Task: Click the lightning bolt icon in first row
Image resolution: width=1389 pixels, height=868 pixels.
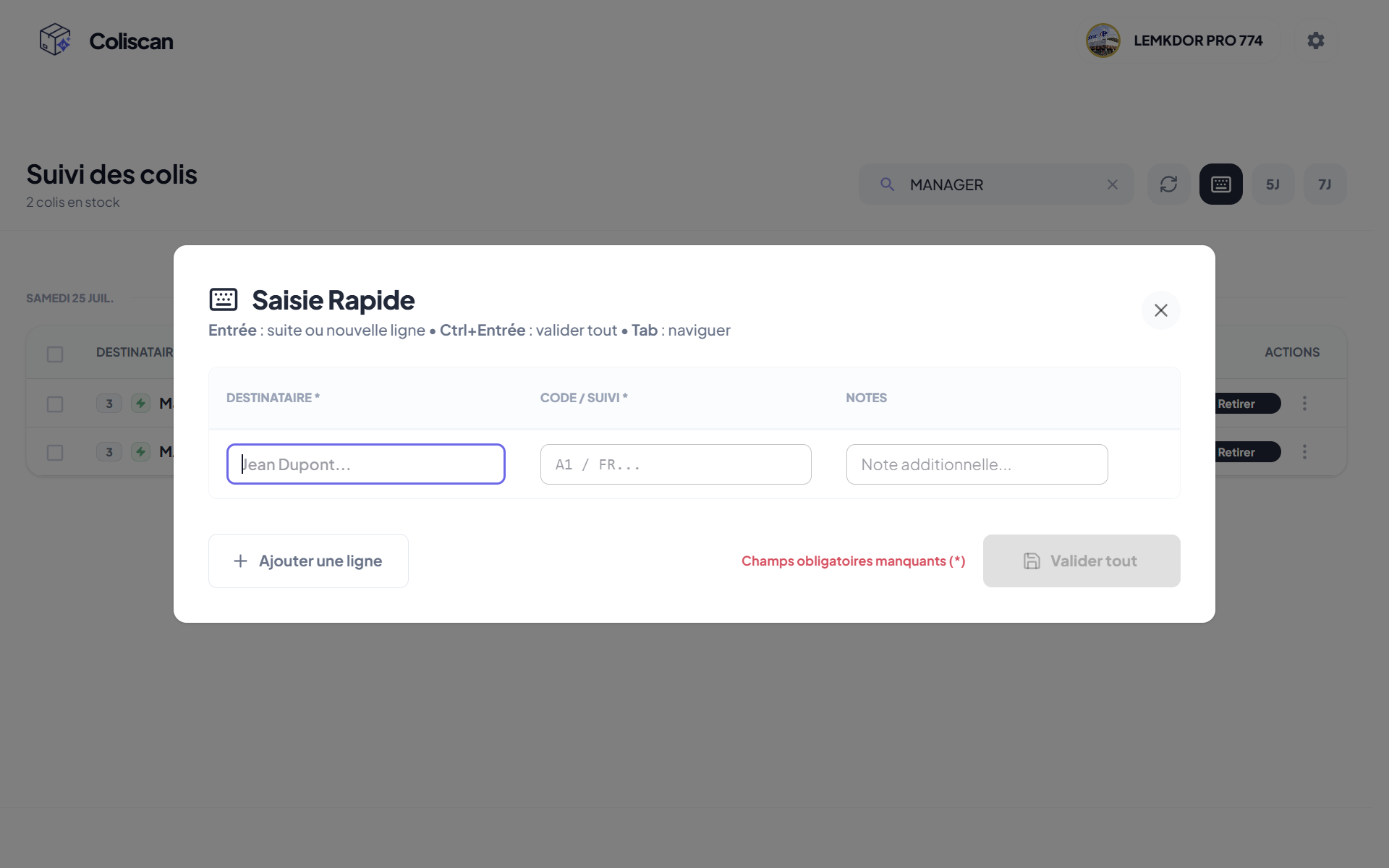Action: click(x=140, y=403)
